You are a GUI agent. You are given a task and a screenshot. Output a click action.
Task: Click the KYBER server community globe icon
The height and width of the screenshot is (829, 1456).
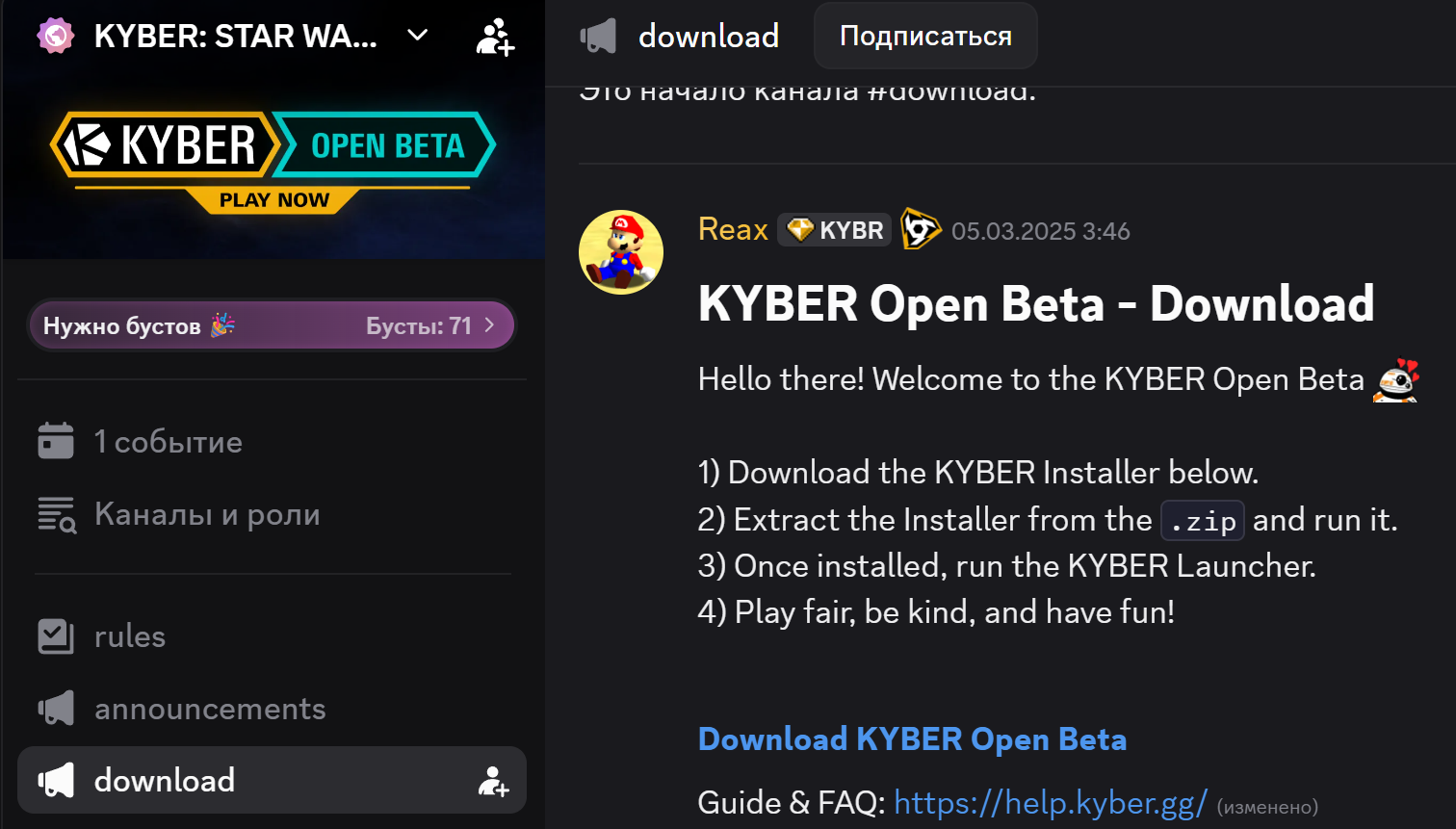(56, 37)
